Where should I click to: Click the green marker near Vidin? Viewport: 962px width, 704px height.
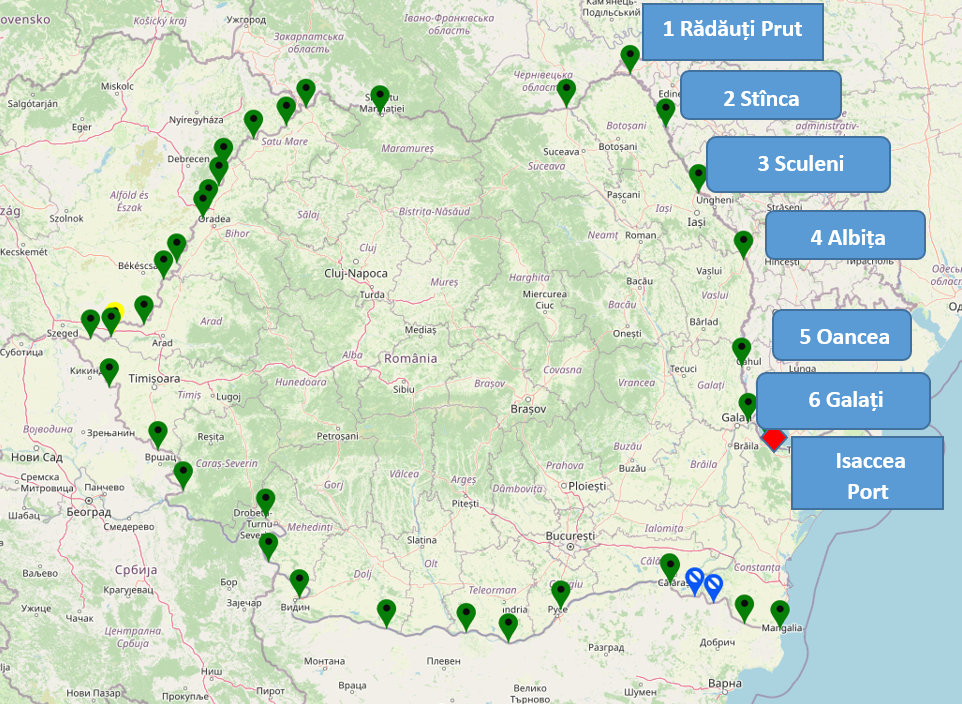pyautogui.click(x=299, y=581)
